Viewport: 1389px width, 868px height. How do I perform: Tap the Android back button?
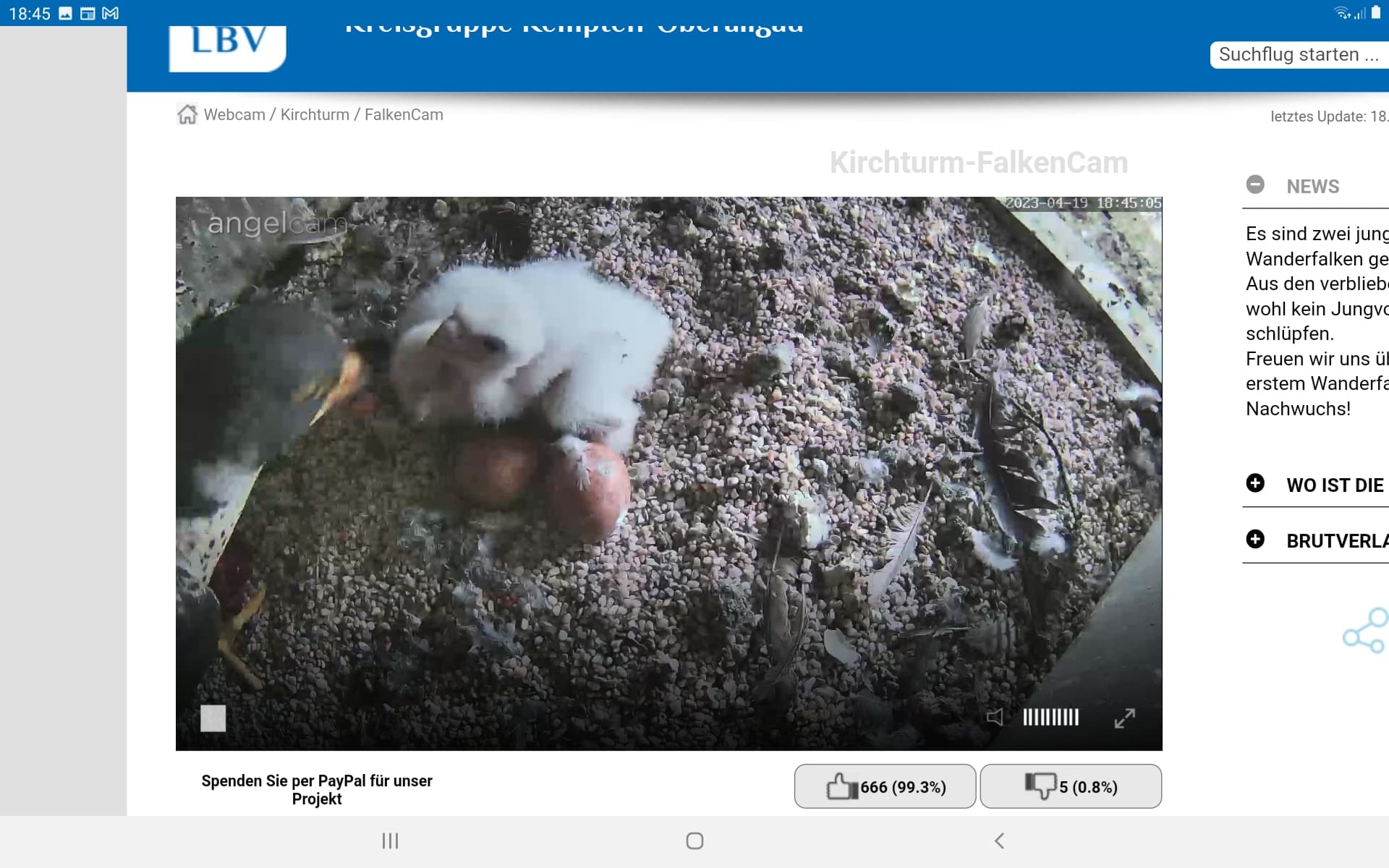pos(999,841)
